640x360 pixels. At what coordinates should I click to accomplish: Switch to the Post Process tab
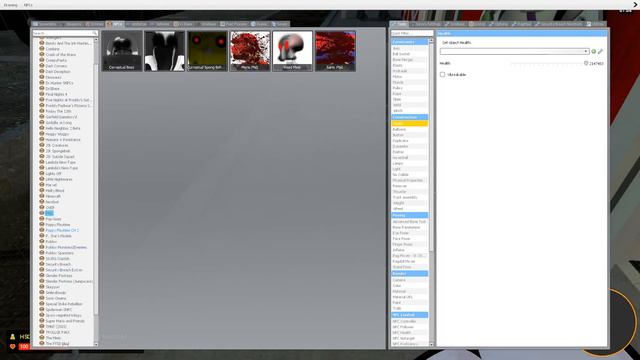coord(234,24)
